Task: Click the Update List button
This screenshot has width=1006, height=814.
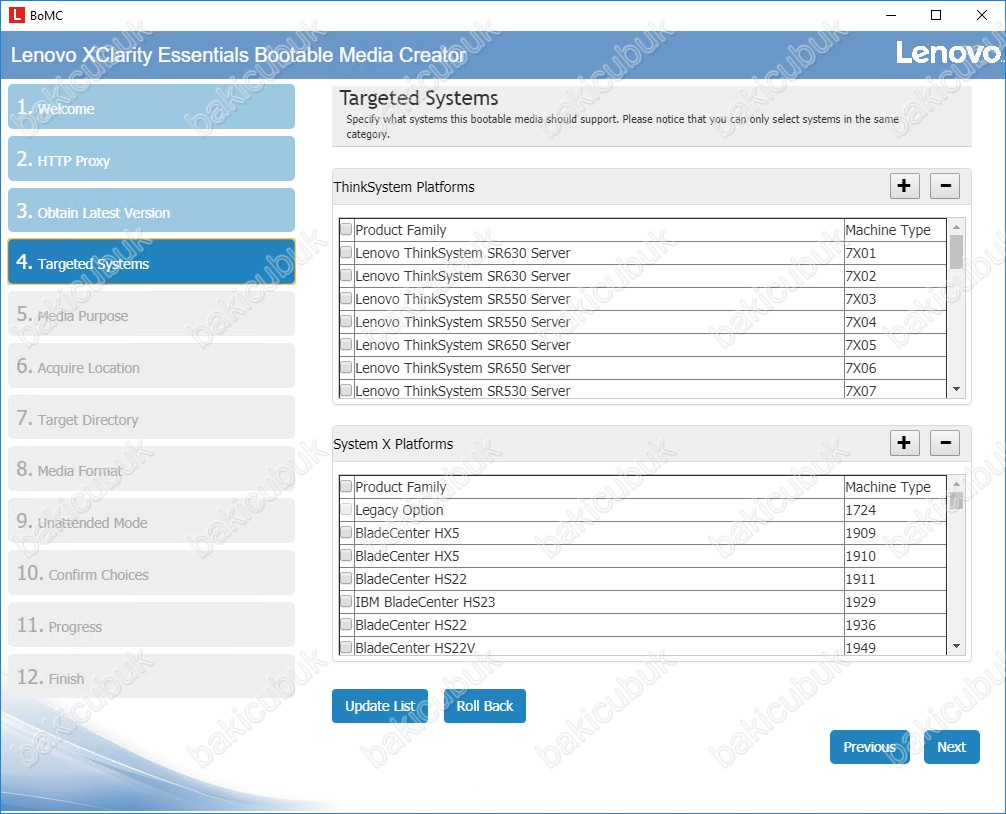Action: [380, 706]
